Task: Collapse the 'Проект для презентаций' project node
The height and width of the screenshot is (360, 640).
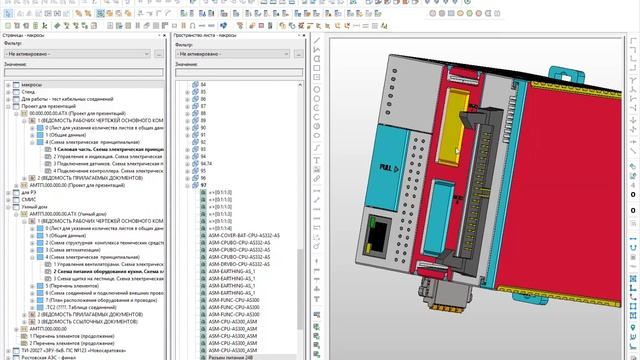Action: pos(8,106)
